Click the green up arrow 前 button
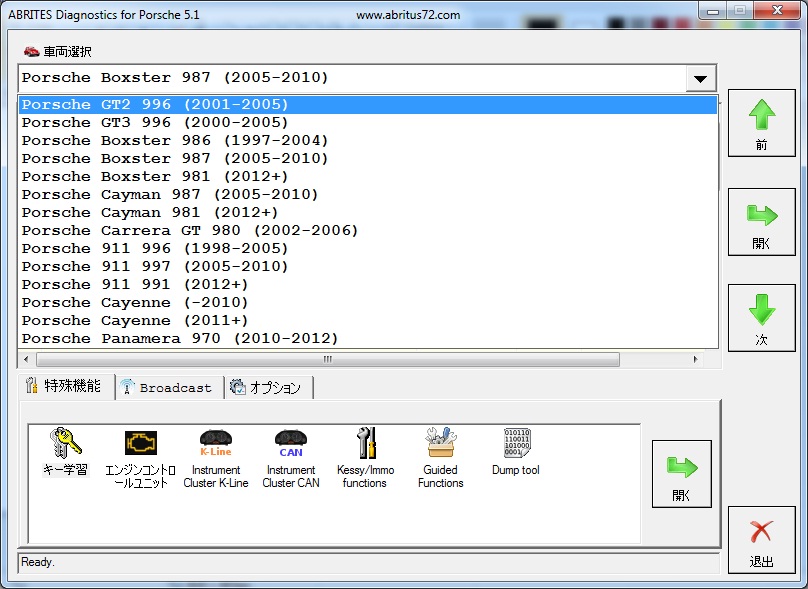The image size is (808, 589). 762,123
